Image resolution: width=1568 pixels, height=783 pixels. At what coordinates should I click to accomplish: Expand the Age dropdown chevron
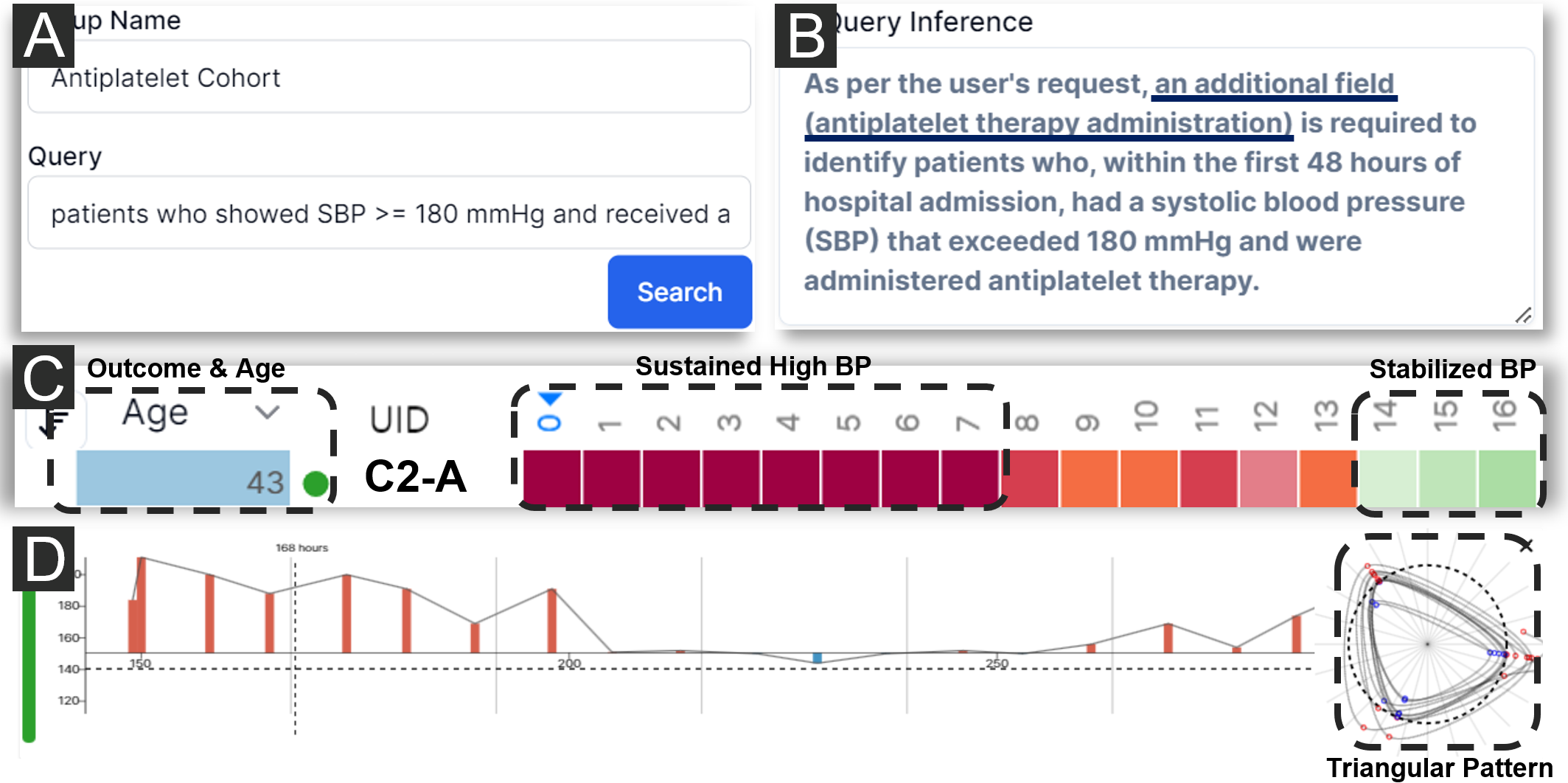[267, 412]
